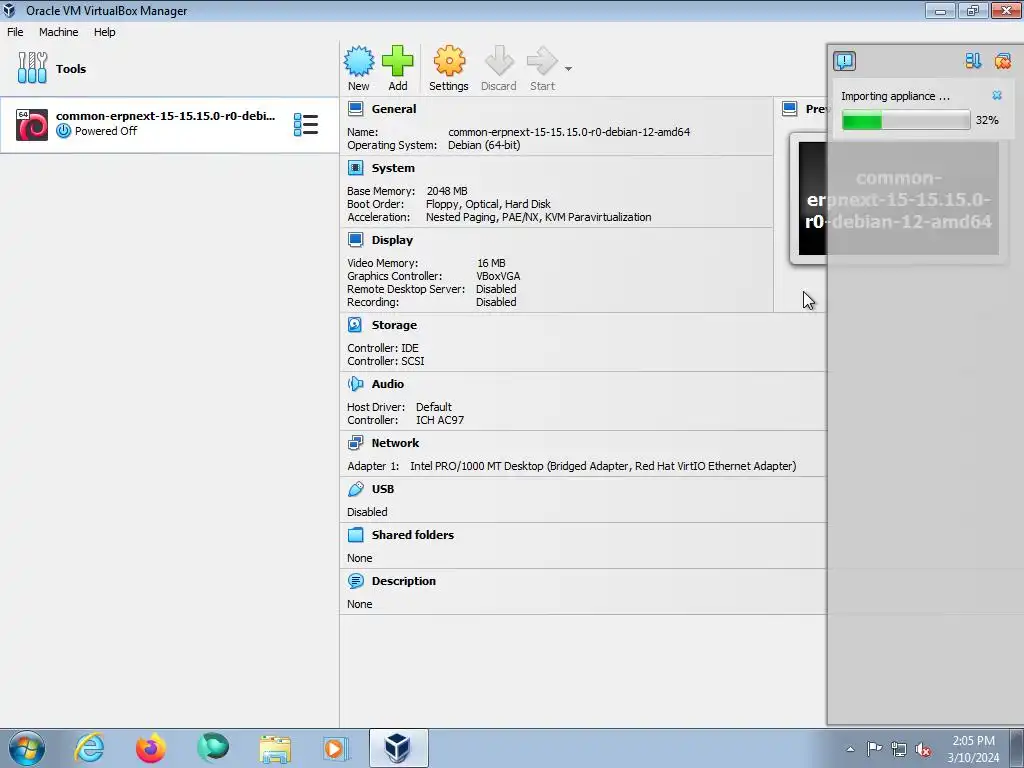Open the Storage settings heading link
This screenshot has height=768, width=1024.
tap(394, 325)
